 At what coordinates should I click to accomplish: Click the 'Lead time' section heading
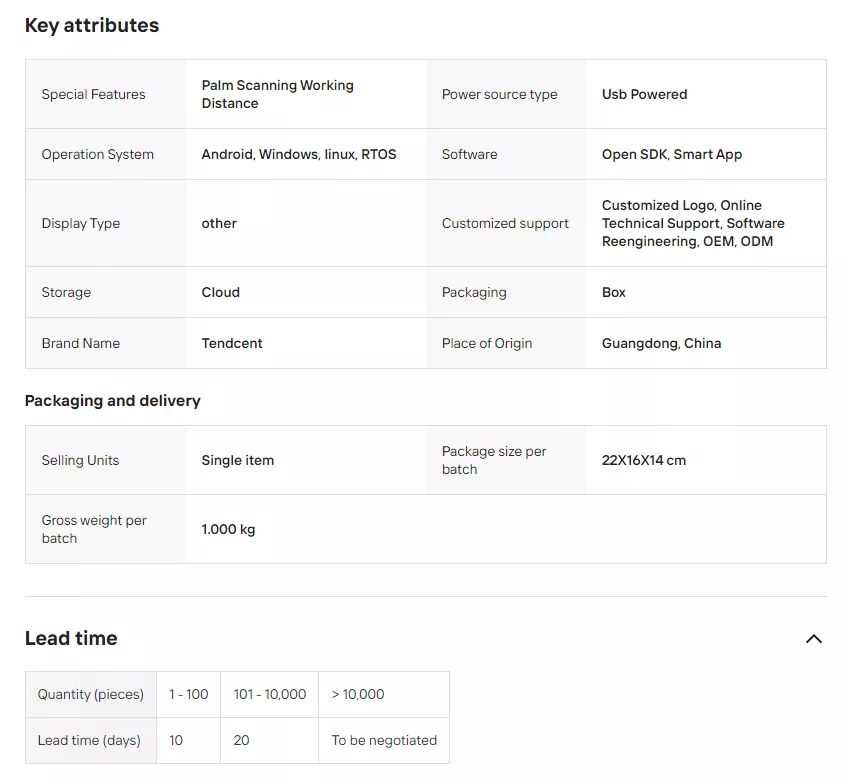pos(71,639)
